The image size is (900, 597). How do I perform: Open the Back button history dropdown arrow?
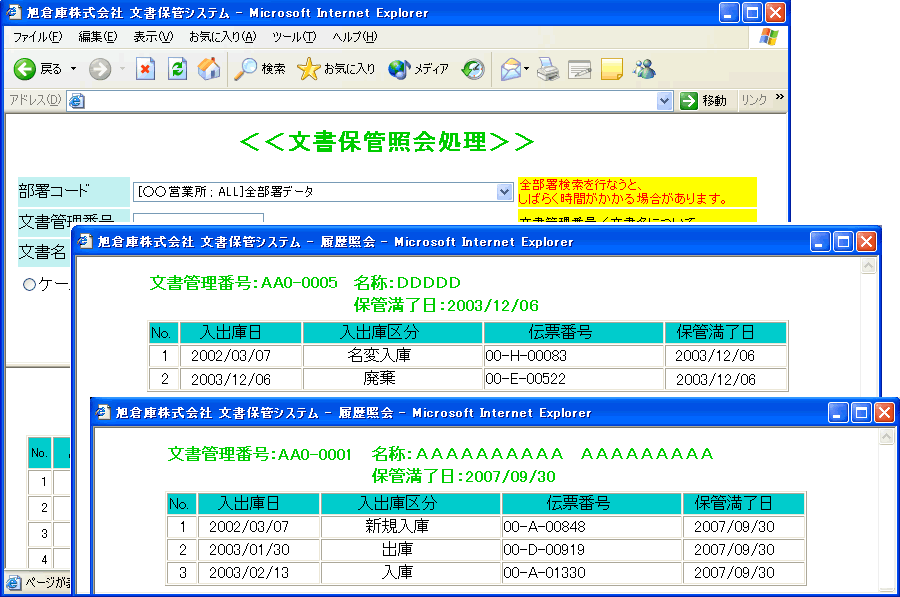click(73, 69)
